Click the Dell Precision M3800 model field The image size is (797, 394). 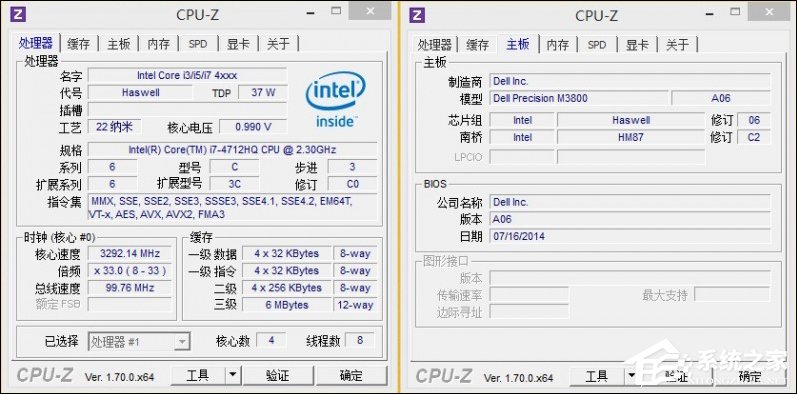click(579, 98)
